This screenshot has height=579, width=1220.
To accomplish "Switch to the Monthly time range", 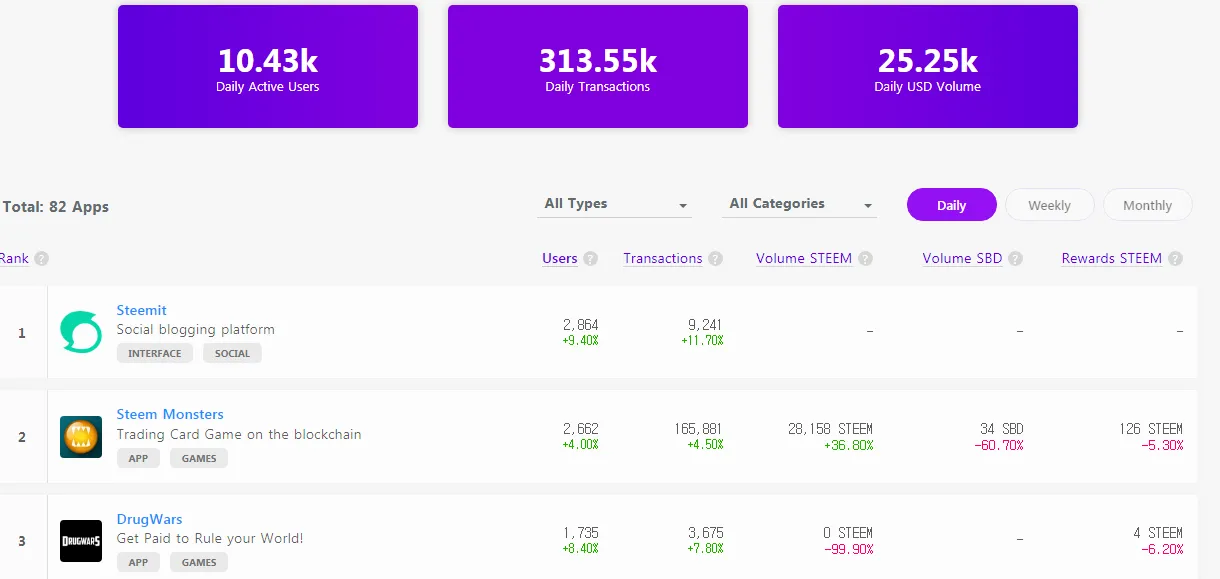I will pos(1147,205).
